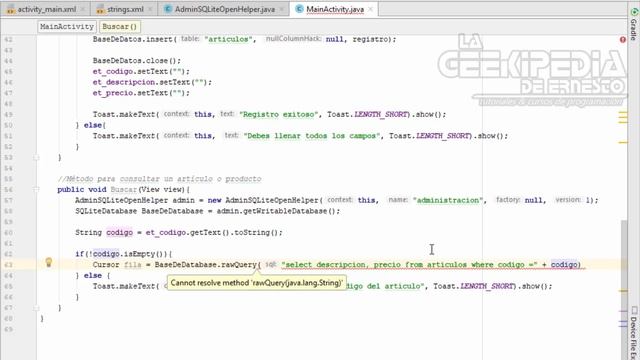Viewport: 640px width, 360px height.
Task: Collapse the Buscar method at line 56
Action: (36, 189)
